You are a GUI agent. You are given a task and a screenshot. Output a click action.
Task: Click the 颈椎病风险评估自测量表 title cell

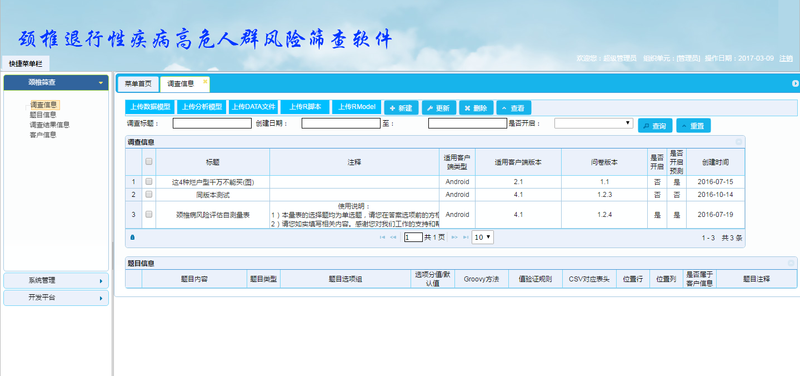point(213,215)
